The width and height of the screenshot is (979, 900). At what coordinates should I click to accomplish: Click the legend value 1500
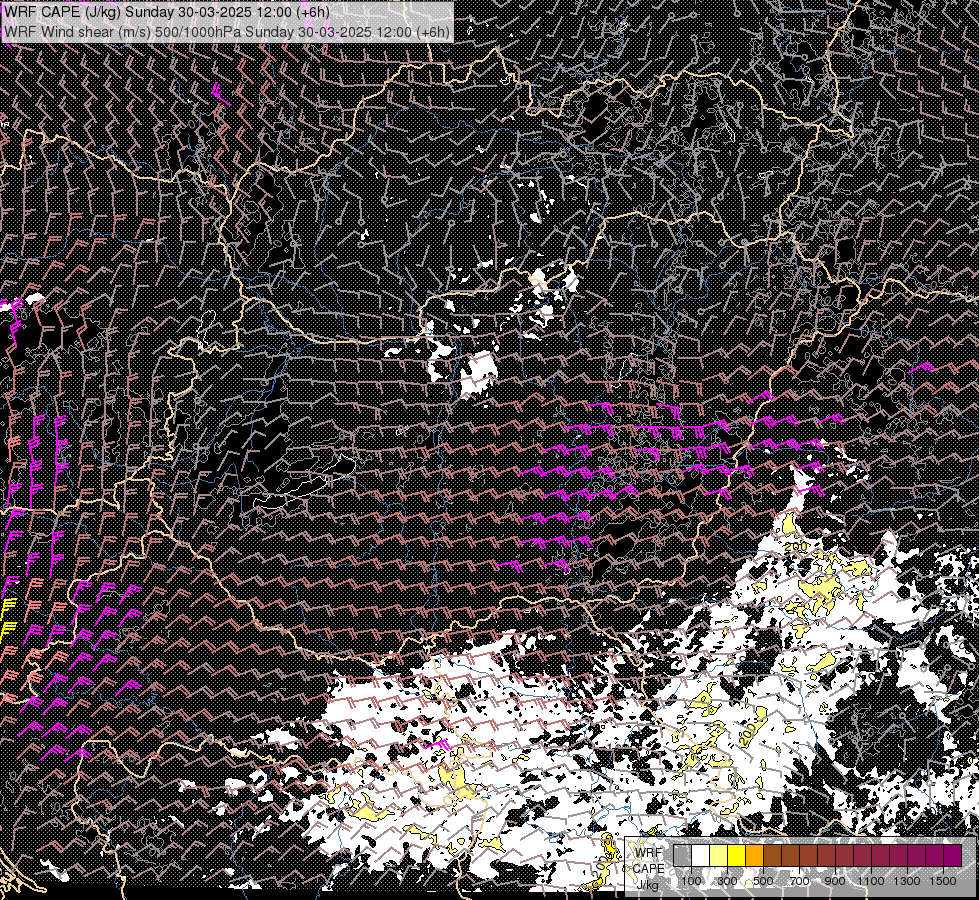coord(943,881)
